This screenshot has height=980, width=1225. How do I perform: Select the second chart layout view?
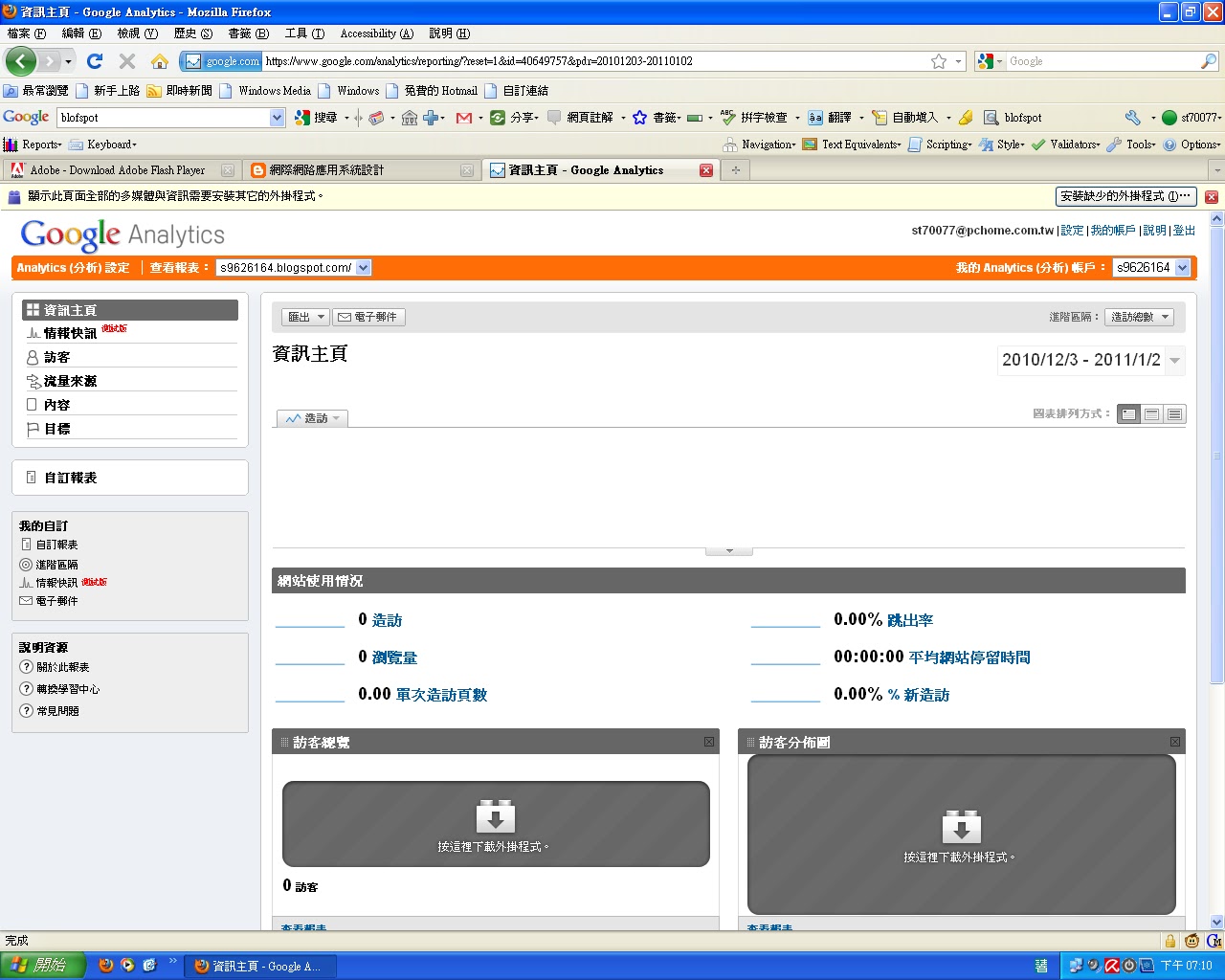tap(1152, 414)
